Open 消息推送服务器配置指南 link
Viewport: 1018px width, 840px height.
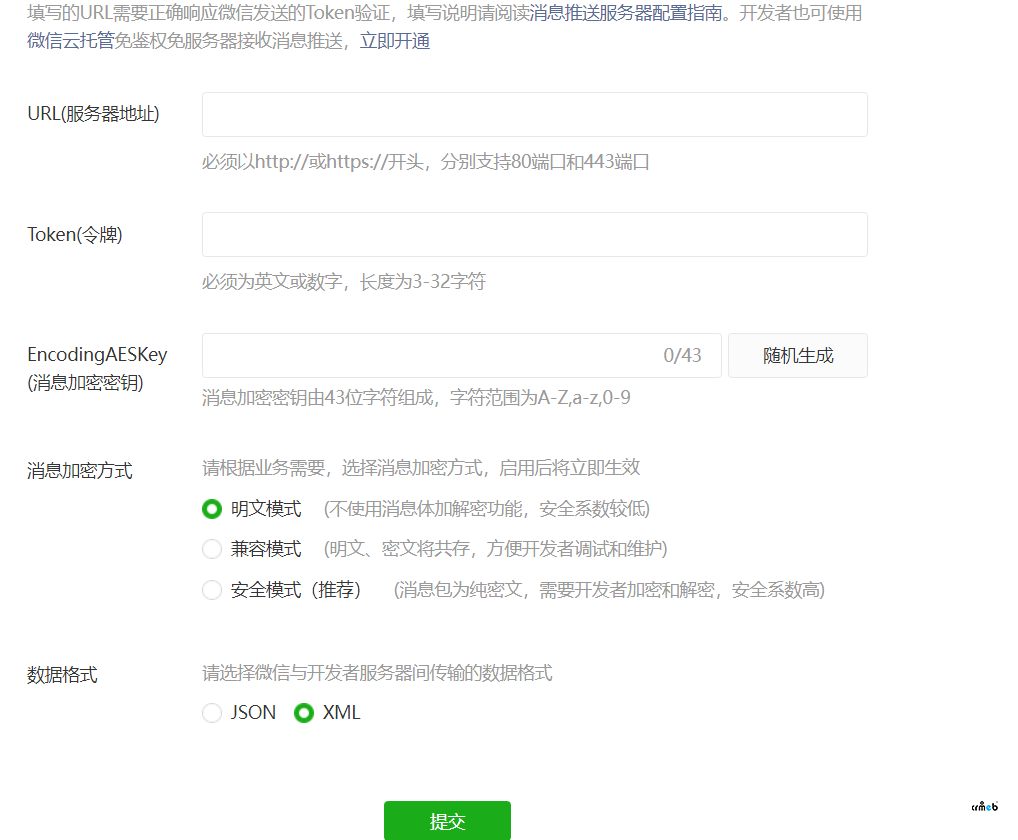coord(625,14)
